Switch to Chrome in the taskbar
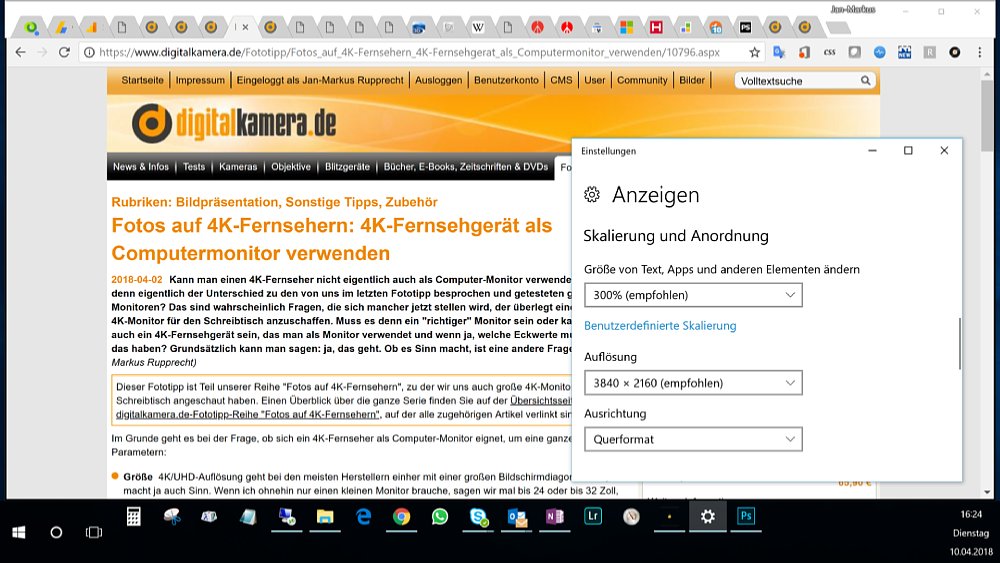The height and width of the screenshot is (563, 1000). pos(401,516)
